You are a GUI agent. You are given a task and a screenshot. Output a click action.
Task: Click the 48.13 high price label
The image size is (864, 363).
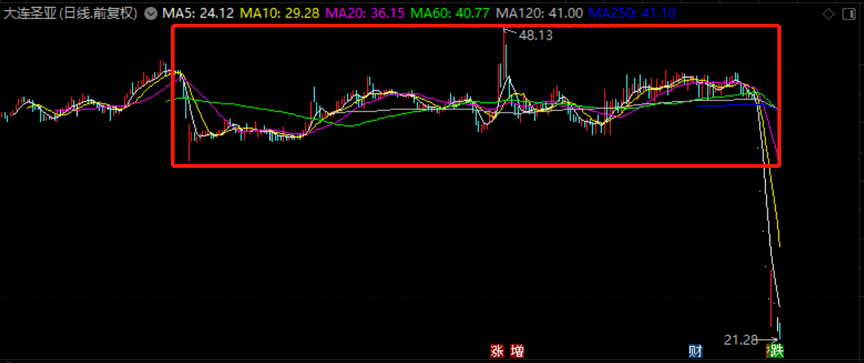535,36
